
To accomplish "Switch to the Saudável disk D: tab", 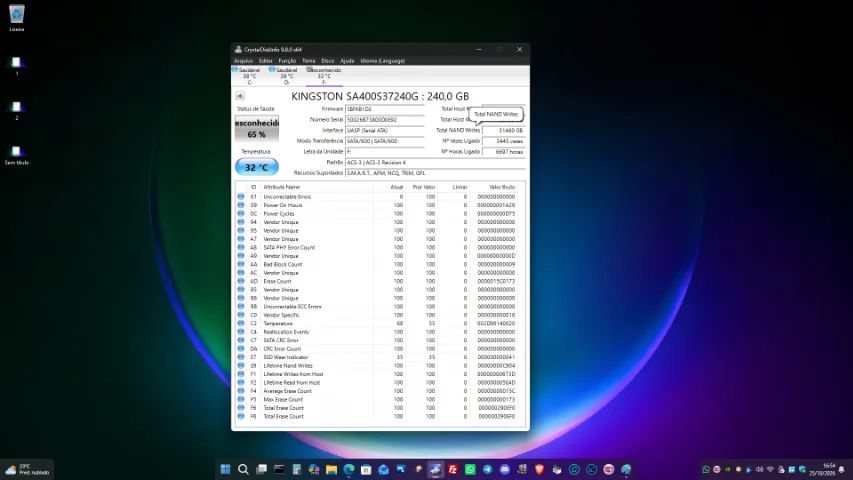I will 287,76.
